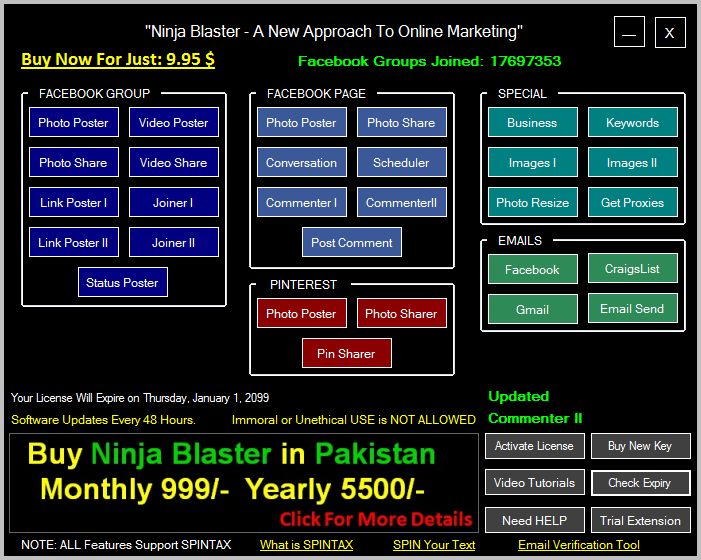
Task: Open Facebook Page Photo Share
Action: tap(402, 122)
